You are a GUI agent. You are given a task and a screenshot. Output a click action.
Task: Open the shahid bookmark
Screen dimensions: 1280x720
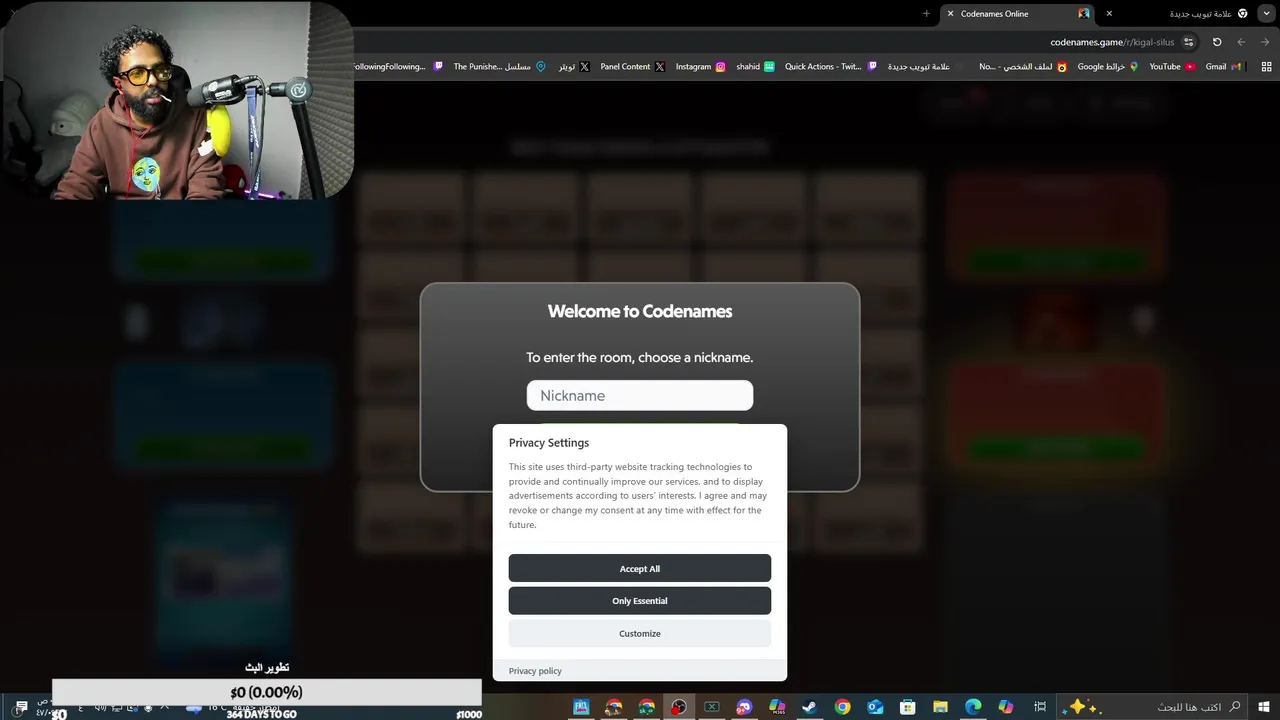[x=755, y=67]
